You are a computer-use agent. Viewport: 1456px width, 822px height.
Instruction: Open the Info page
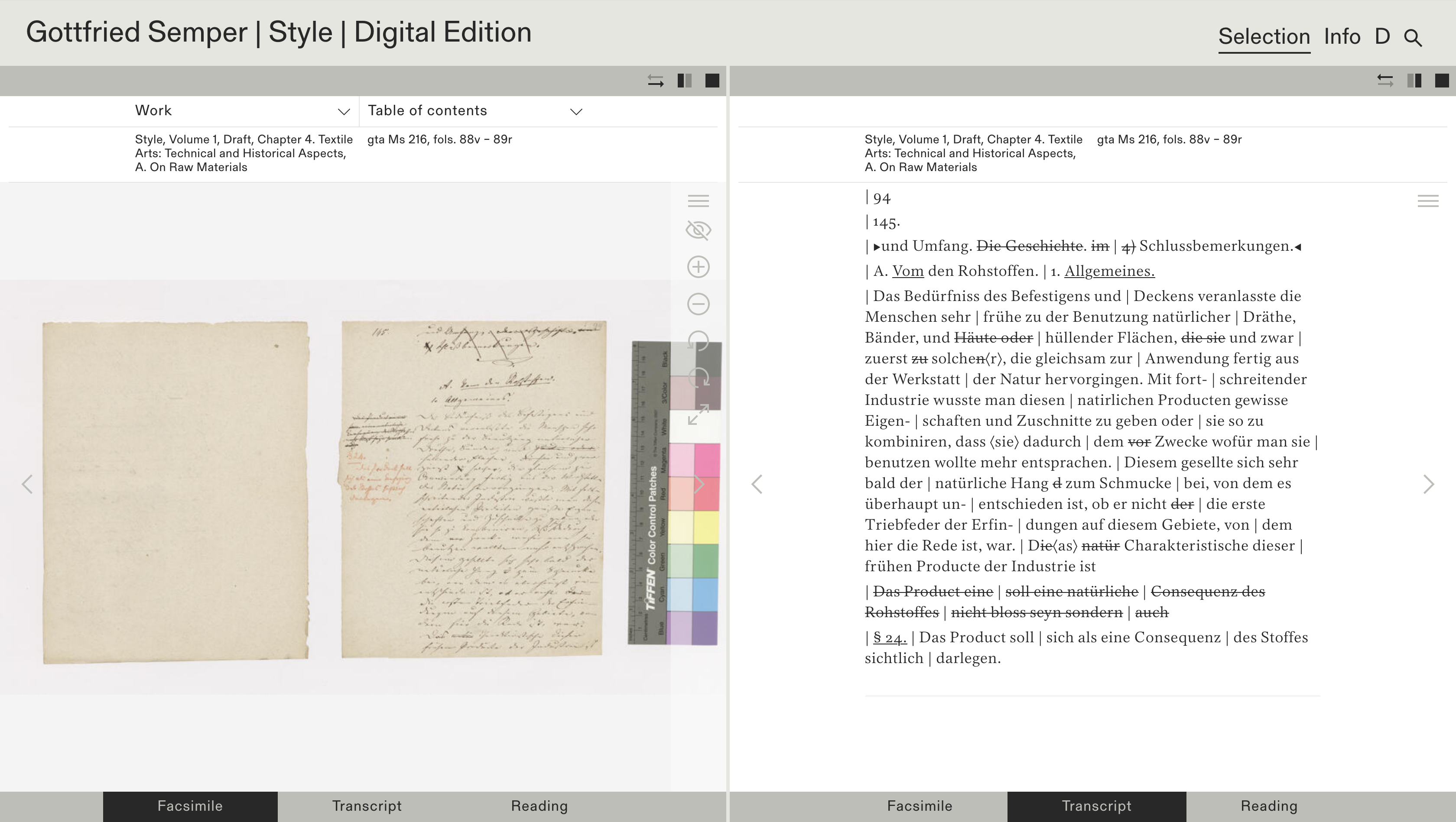click(1342, 37)
